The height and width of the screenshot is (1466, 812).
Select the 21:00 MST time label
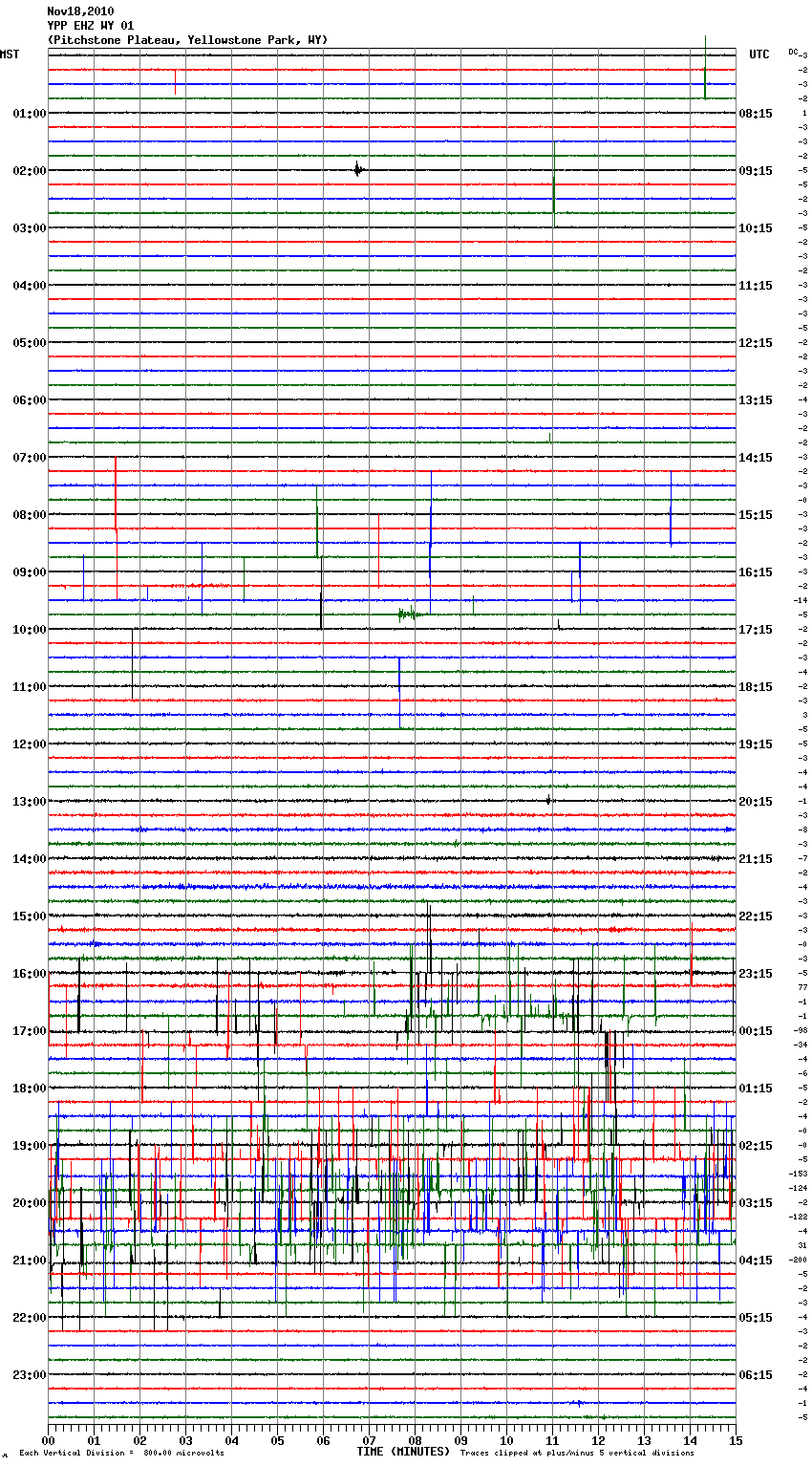point(30,1261)
